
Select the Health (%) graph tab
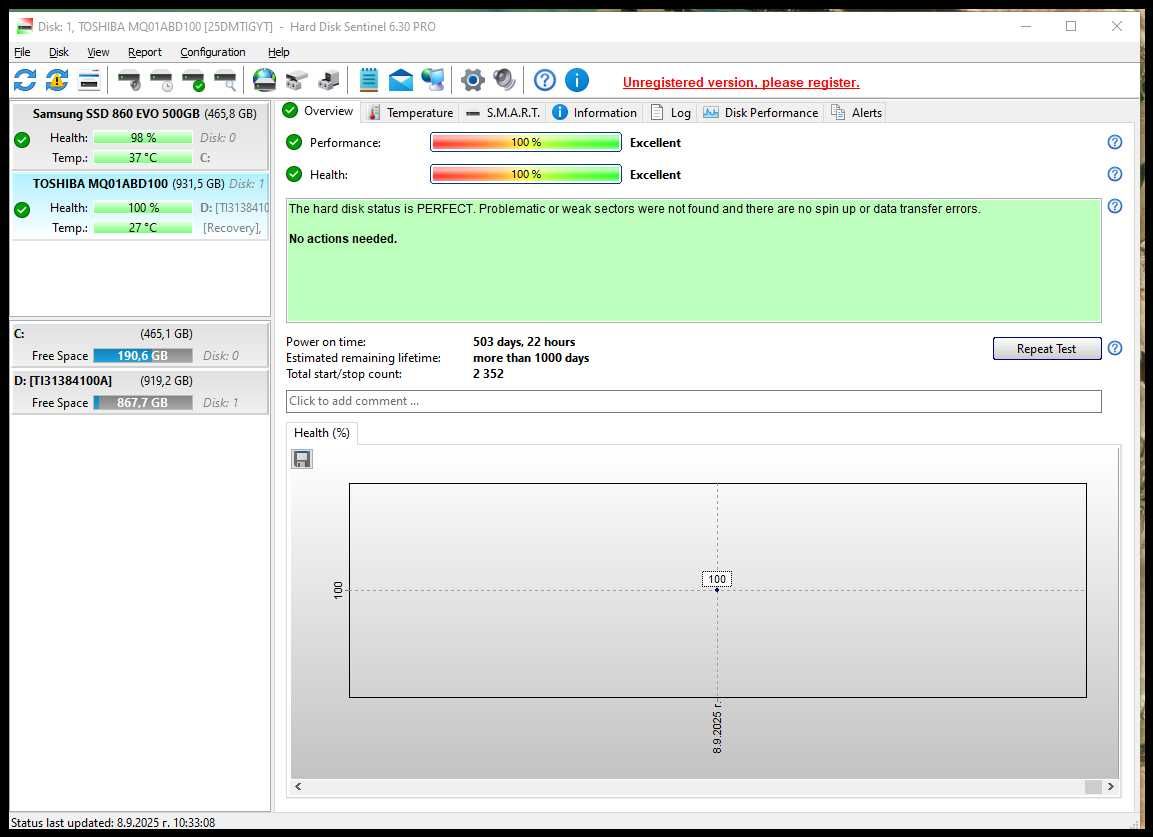coord(322,433)
